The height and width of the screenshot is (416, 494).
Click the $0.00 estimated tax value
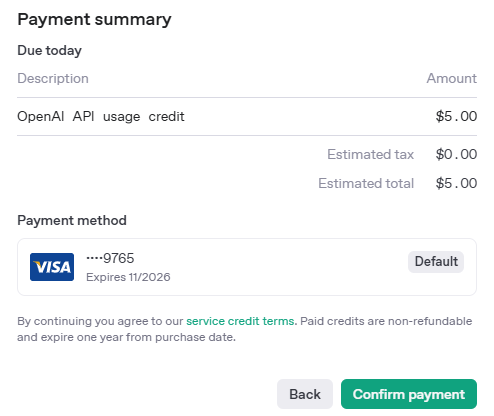[x=456, y=154]
